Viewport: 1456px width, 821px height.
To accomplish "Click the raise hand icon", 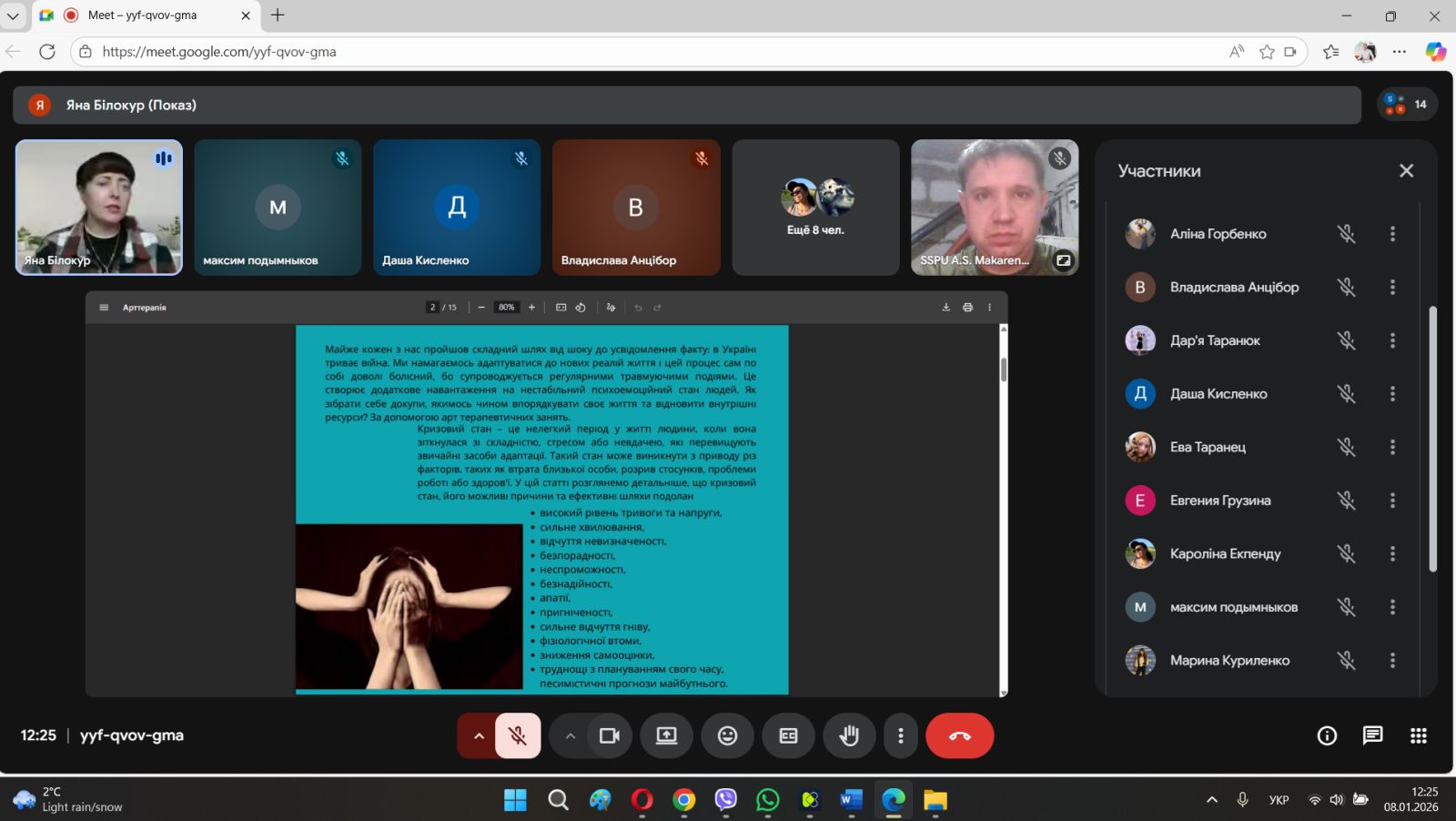I will (849, 735).
